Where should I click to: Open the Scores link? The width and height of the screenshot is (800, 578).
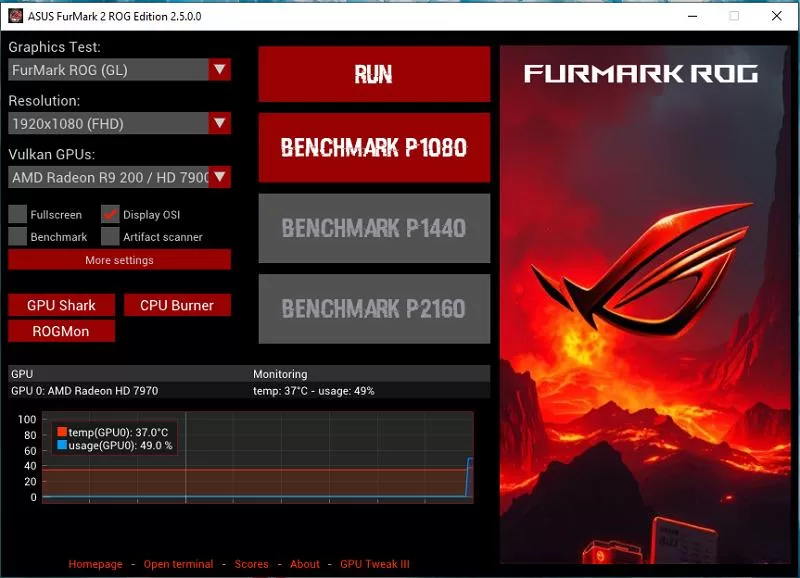[252, 564]
